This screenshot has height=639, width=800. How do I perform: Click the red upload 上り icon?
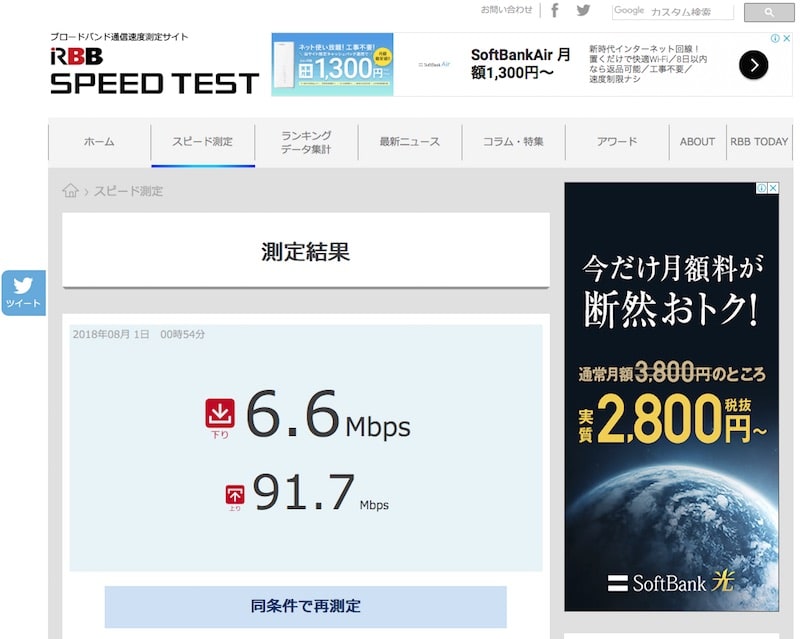pos(235,495)
